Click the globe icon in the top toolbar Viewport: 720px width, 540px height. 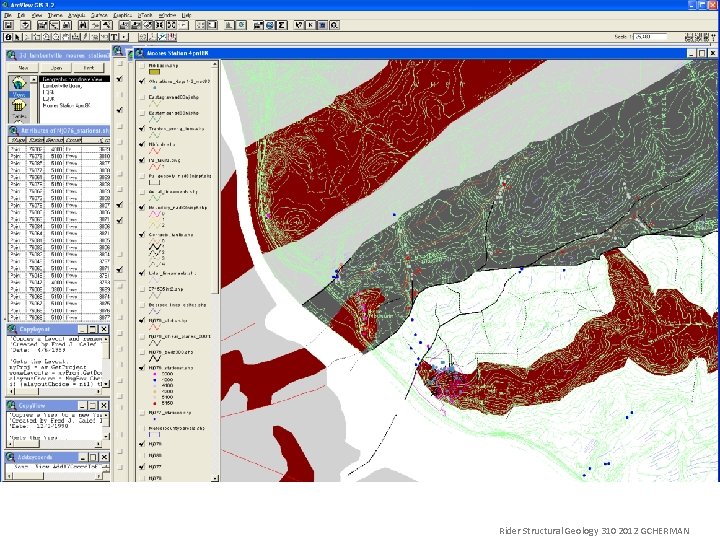(x=270, y=25)
